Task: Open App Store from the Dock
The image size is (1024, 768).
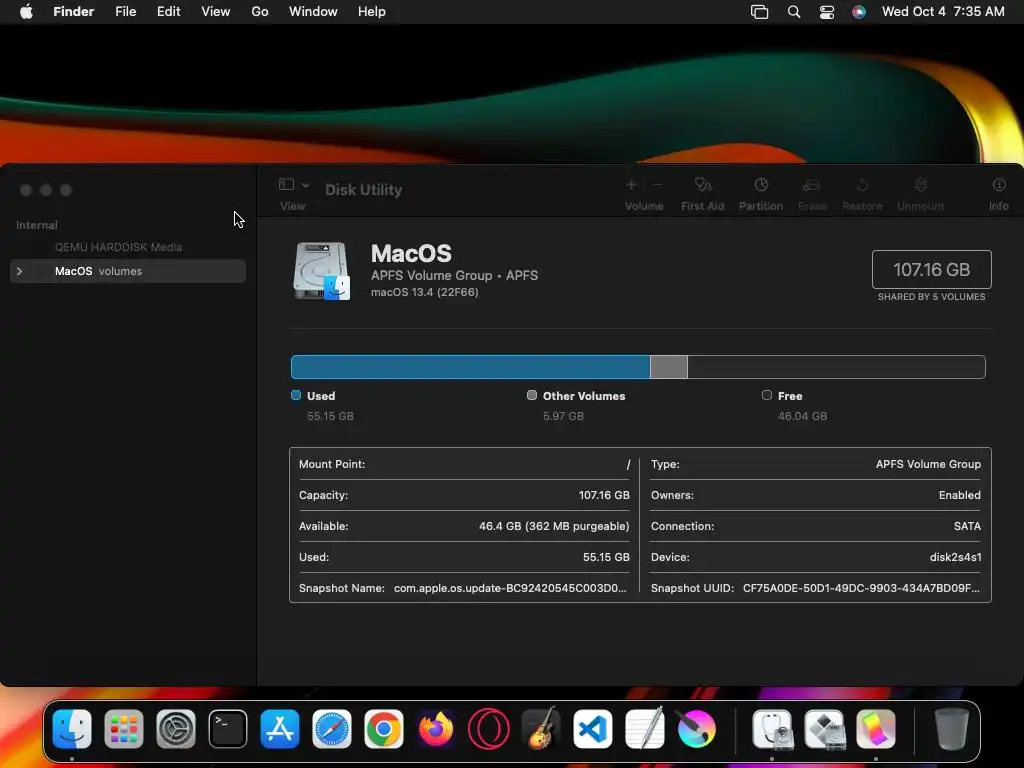Action: [x=280, y=729]
